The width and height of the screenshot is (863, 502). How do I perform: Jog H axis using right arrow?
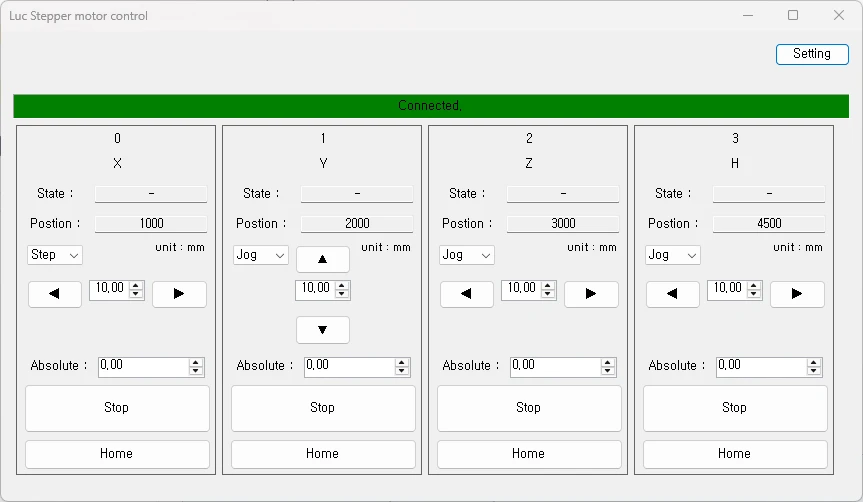coord(797,294)
